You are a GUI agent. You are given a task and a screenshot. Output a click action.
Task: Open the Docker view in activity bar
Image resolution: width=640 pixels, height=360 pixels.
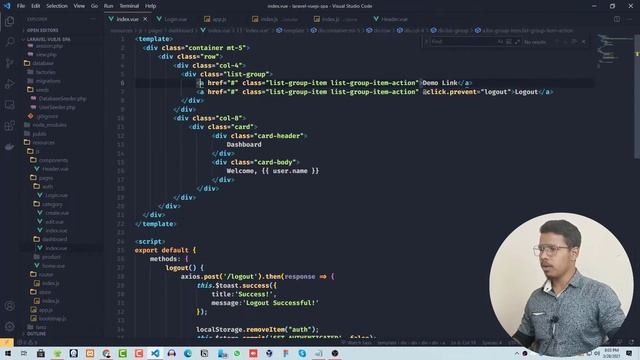tap(9, 147)
